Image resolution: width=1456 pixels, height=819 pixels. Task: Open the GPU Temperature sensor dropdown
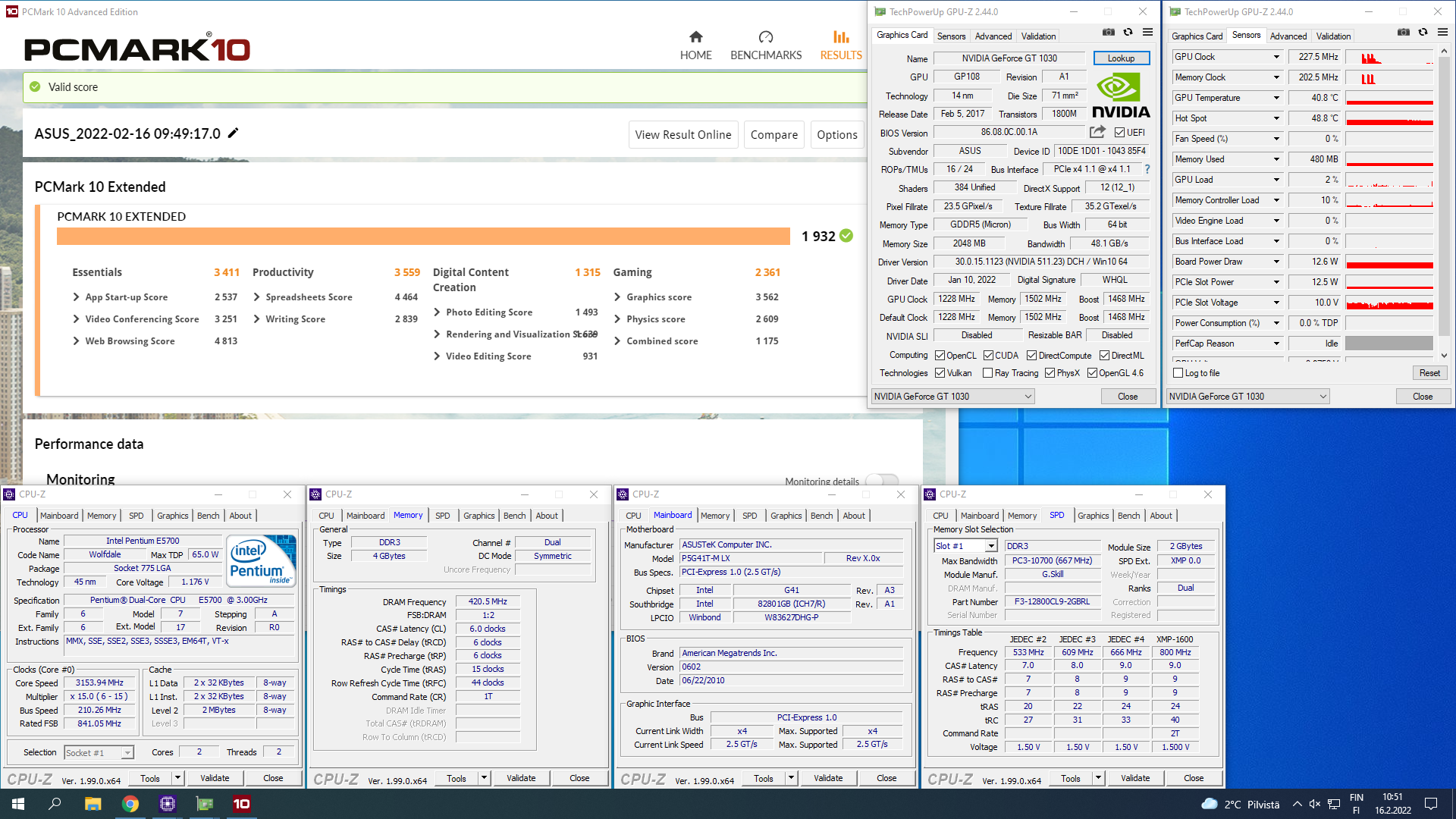pyautogui.click(x=1276, y=98)
